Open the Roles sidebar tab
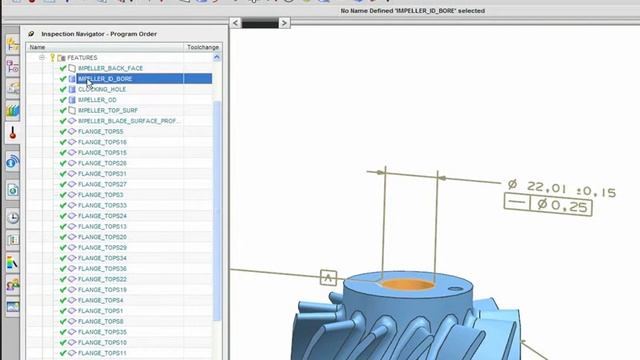This screenshot has width=640, height=360. (x=12, y=284)
